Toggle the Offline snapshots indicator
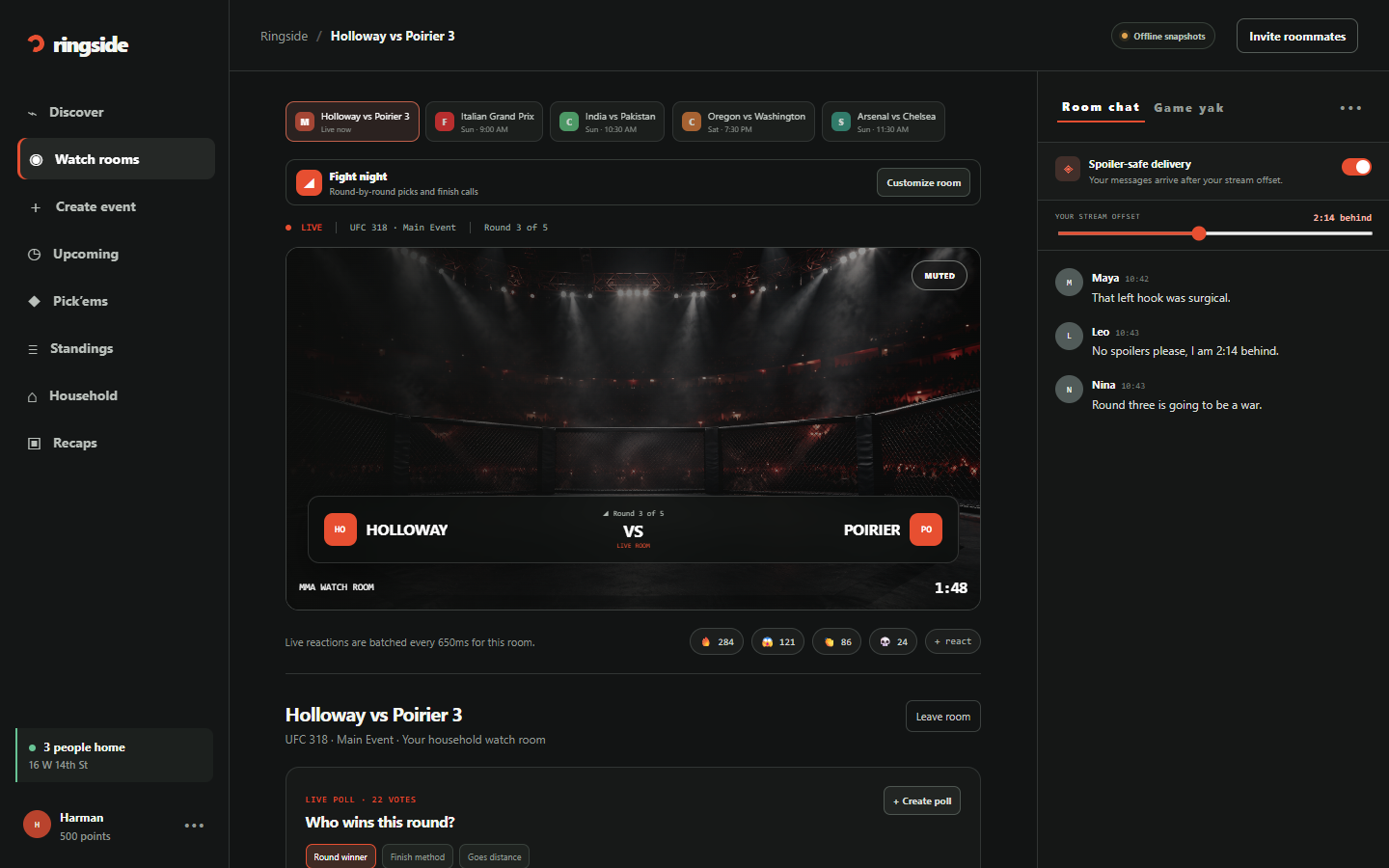The width and height of the screenshot is (1389, 868). pyautogui.click(x=1163, y=36)
